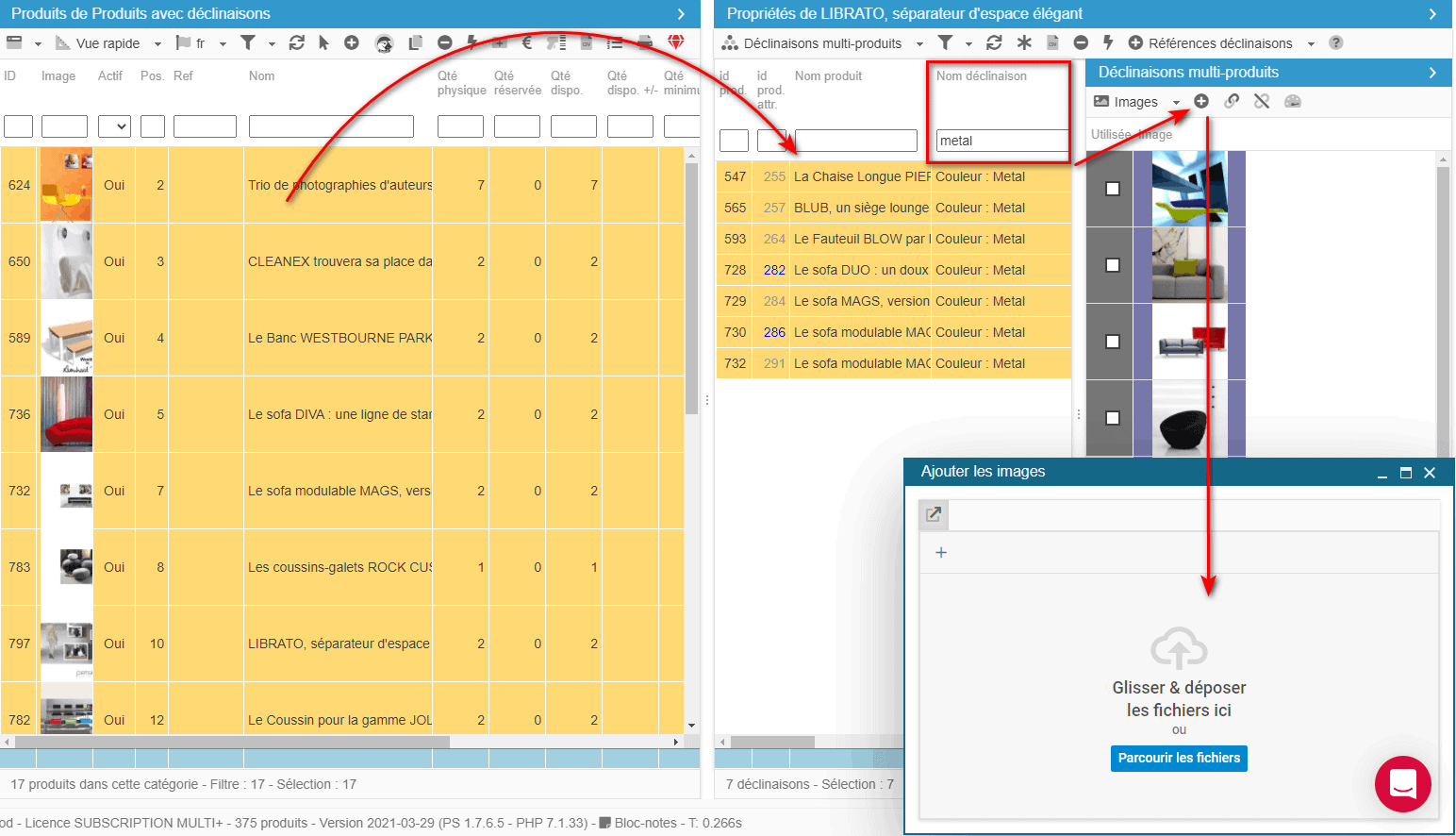1456x836 pixels.
Task: Open the Images panel menu
Action: 1136,102
